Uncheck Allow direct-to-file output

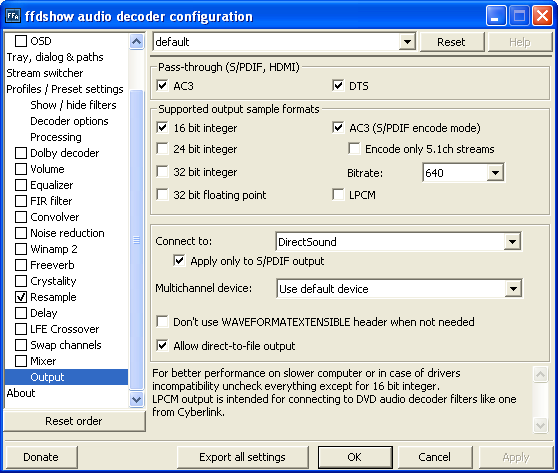(x=162, y=345)
